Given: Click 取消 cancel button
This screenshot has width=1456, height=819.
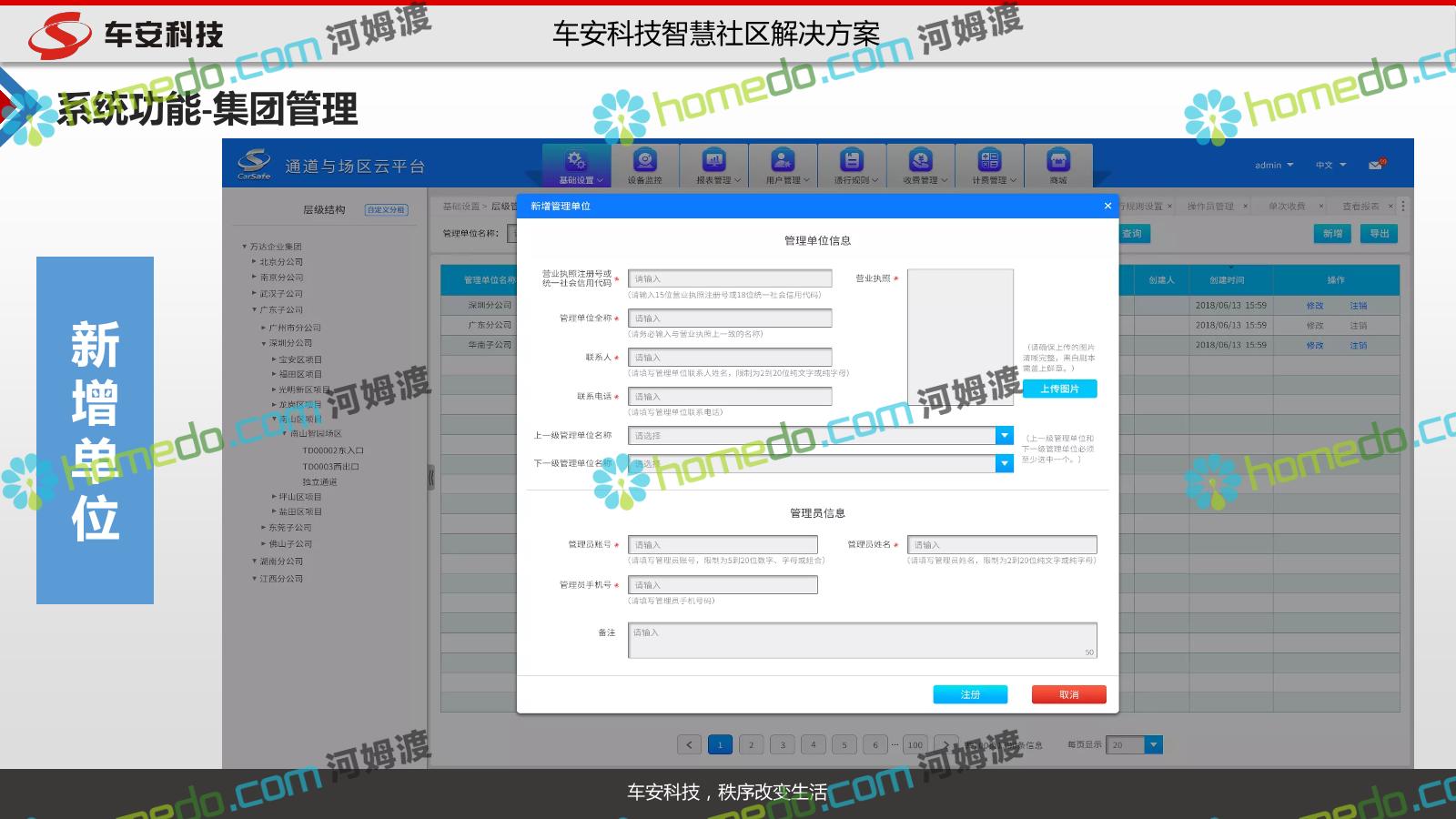Looking at the screenshot, I should (1068, 694).
